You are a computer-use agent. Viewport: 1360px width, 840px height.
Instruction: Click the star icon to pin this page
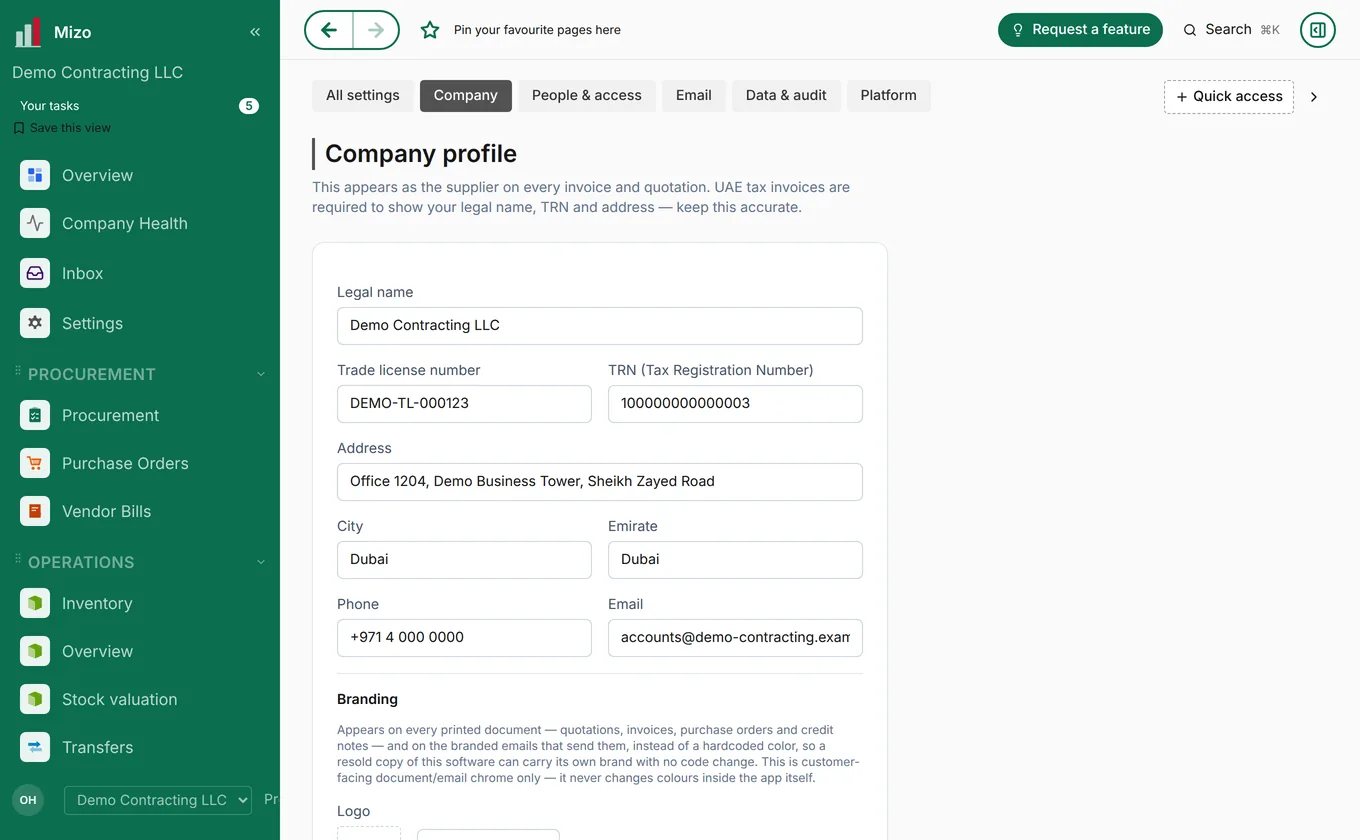(x=430, y=30)
